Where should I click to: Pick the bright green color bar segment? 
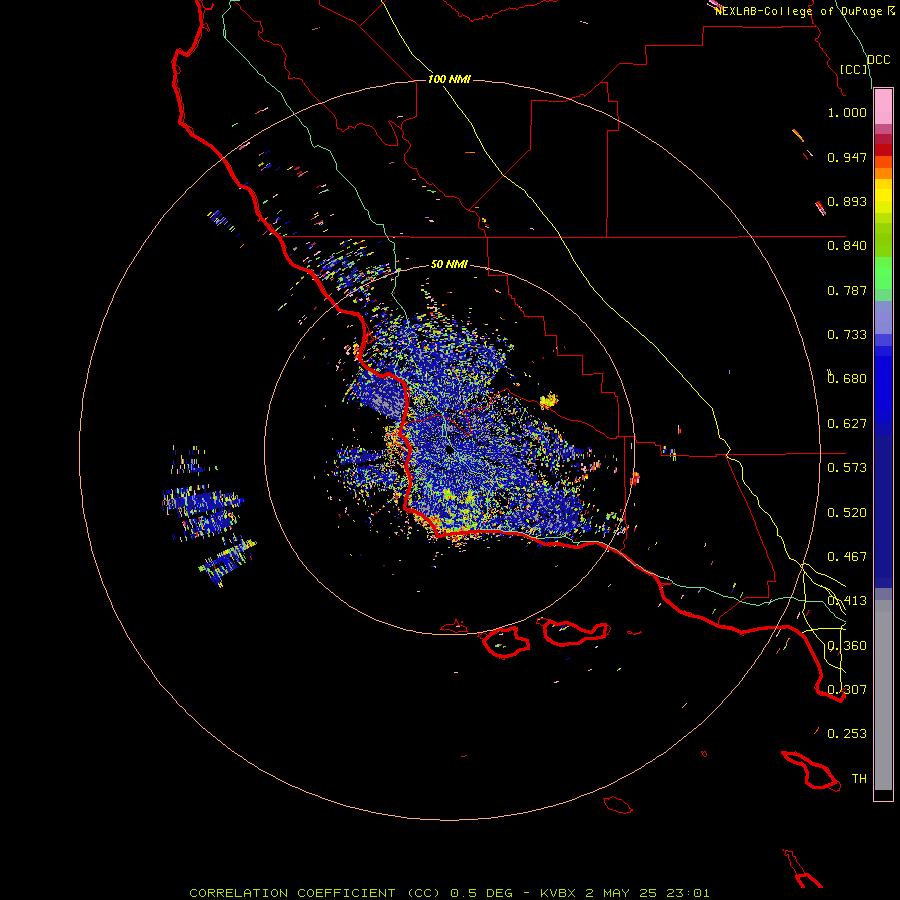click(x=883, y=273)
